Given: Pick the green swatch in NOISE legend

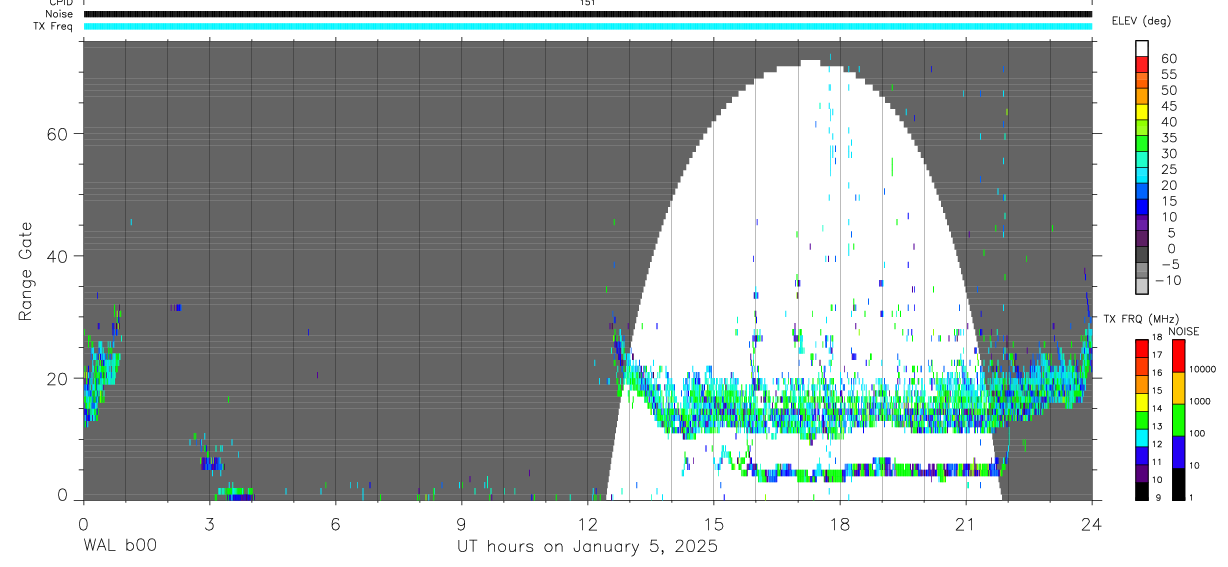Looking at the screenshot, I should click(1177, 419).
